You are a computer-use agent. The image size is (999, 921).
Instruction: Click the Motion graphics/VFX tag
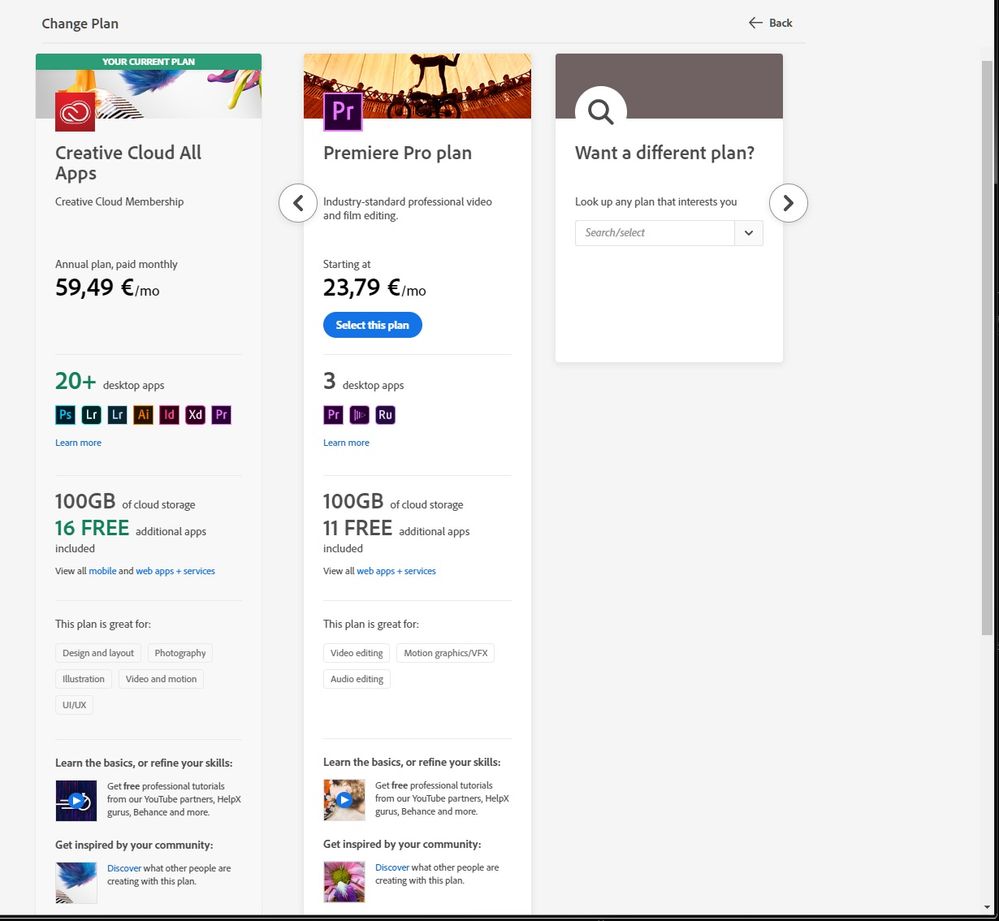[x=445, y=653]
